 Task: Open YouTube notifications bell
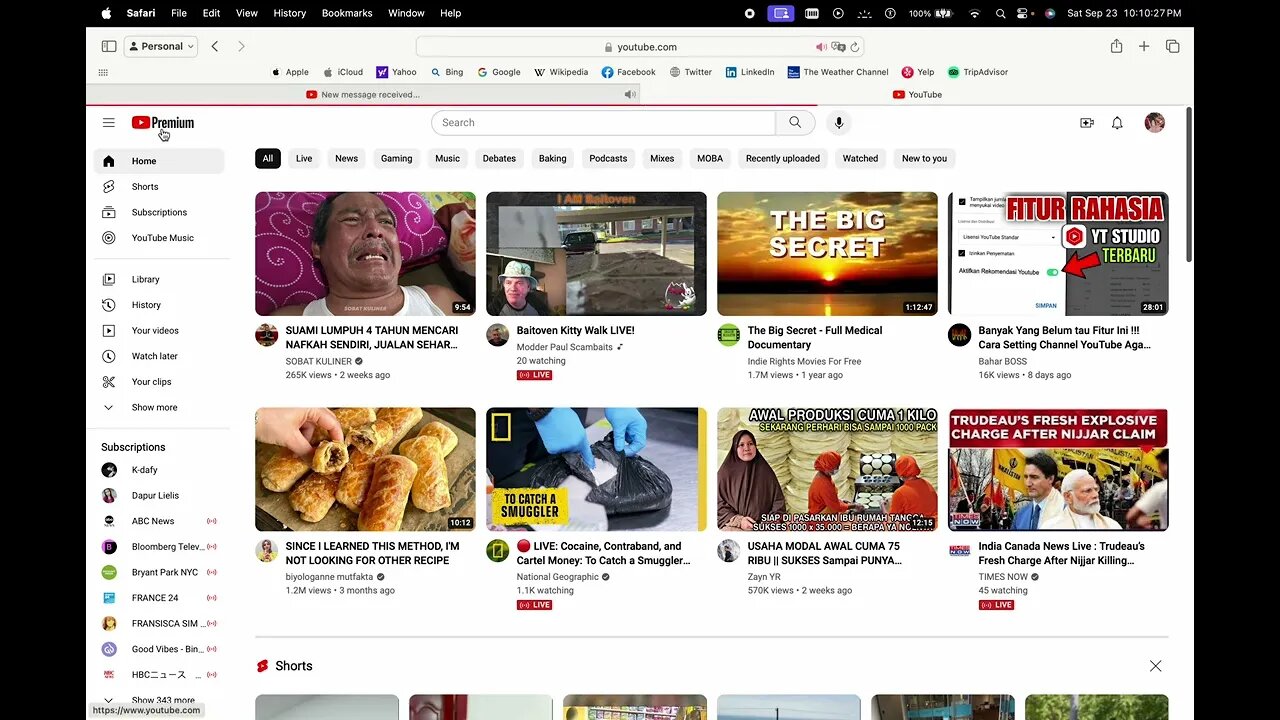tap(1118, 123)
